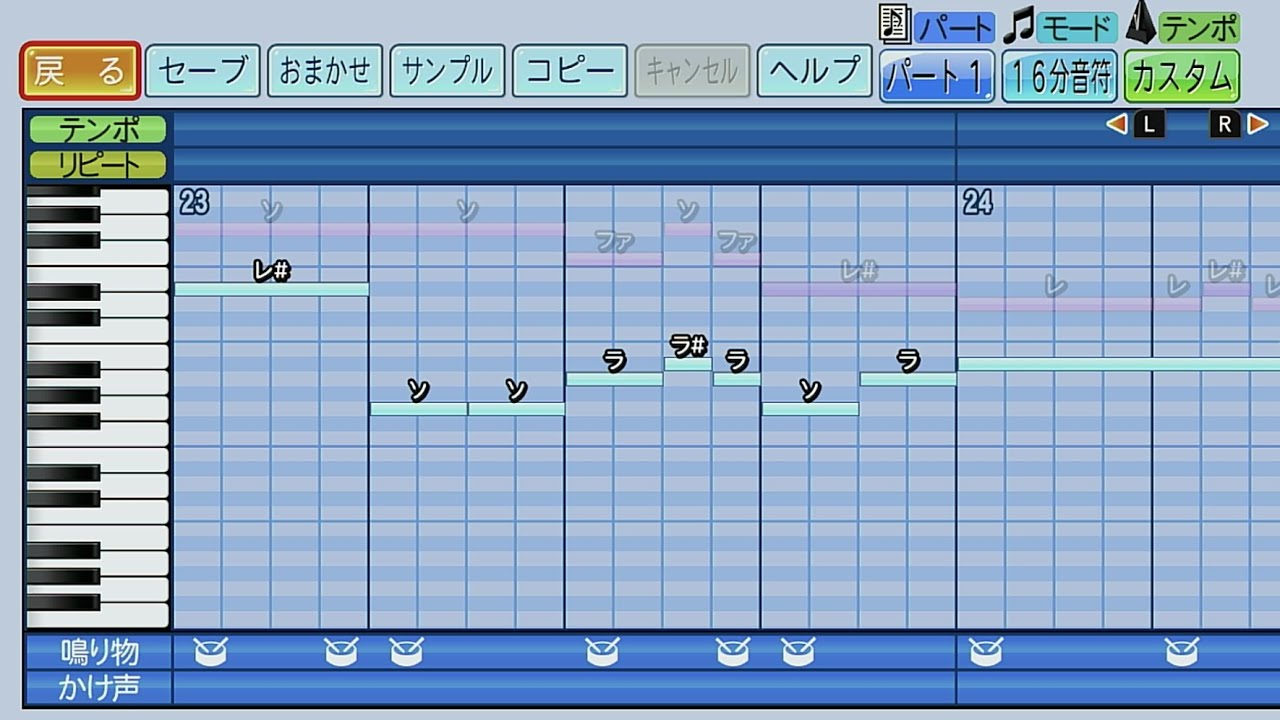Click measure number 24 marker

click(978, 203)
